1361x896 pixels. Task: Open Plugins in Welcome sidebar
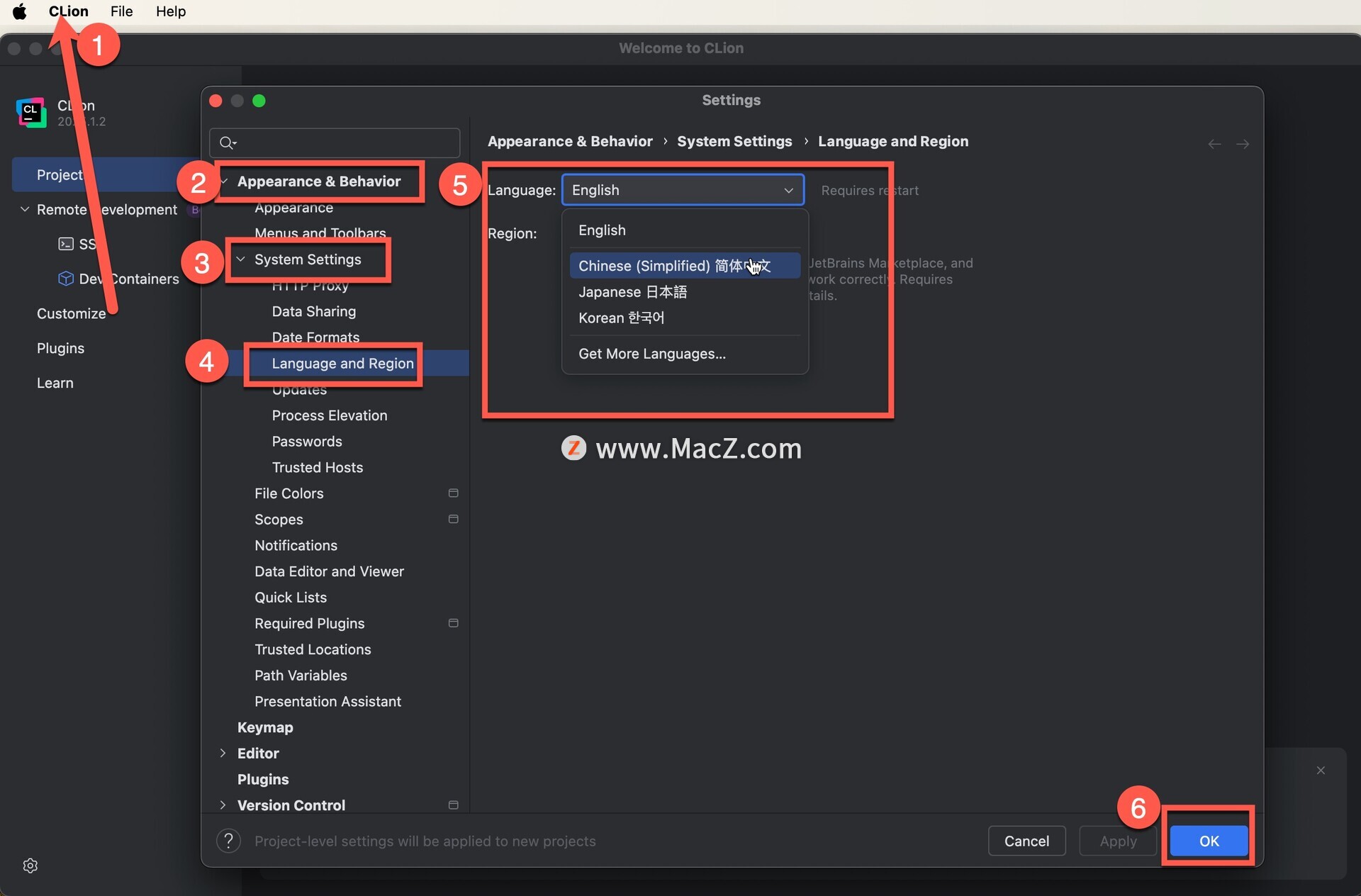tap(60, 348)
